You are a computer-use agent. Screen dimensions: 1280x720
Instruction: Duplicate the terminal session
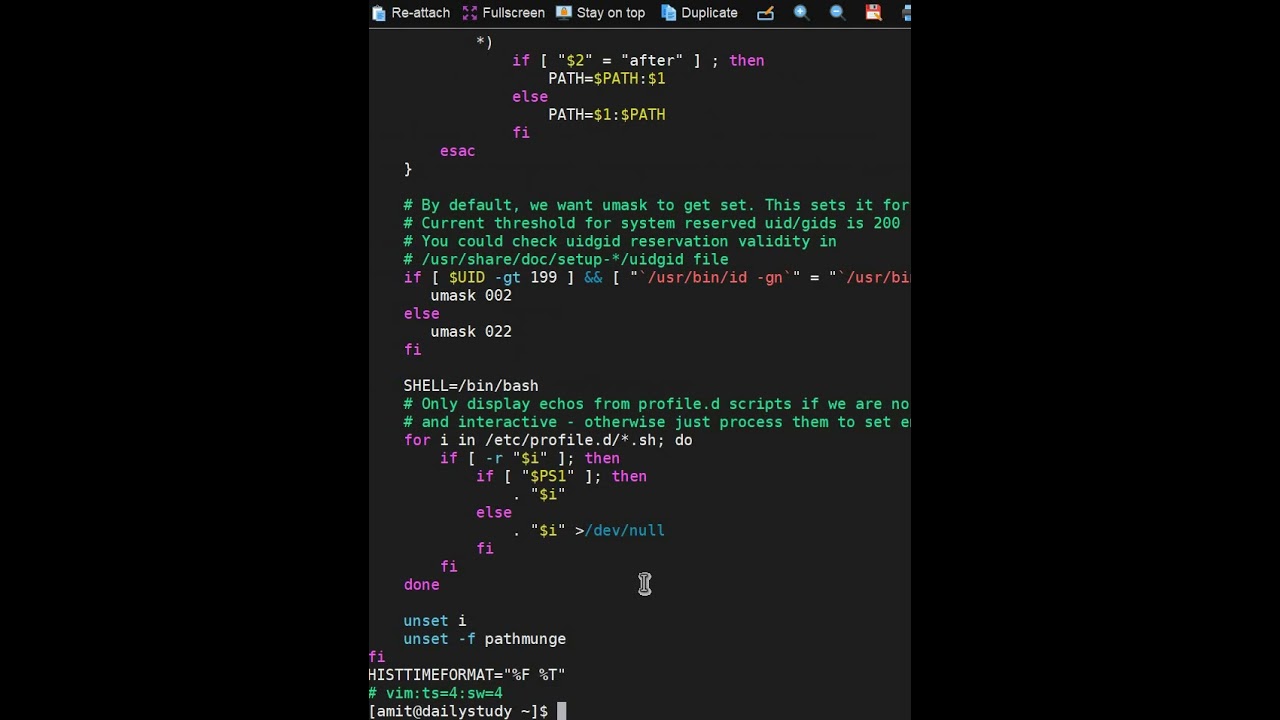pos(699,13)
